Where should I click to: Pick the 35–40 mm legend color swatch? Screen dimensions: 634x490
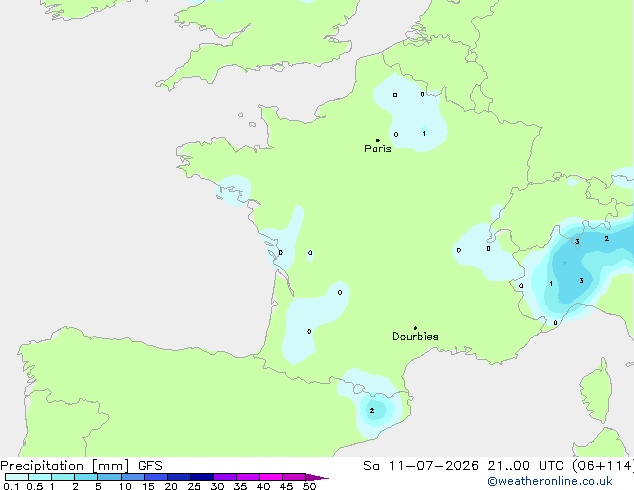tap(247, 477)
